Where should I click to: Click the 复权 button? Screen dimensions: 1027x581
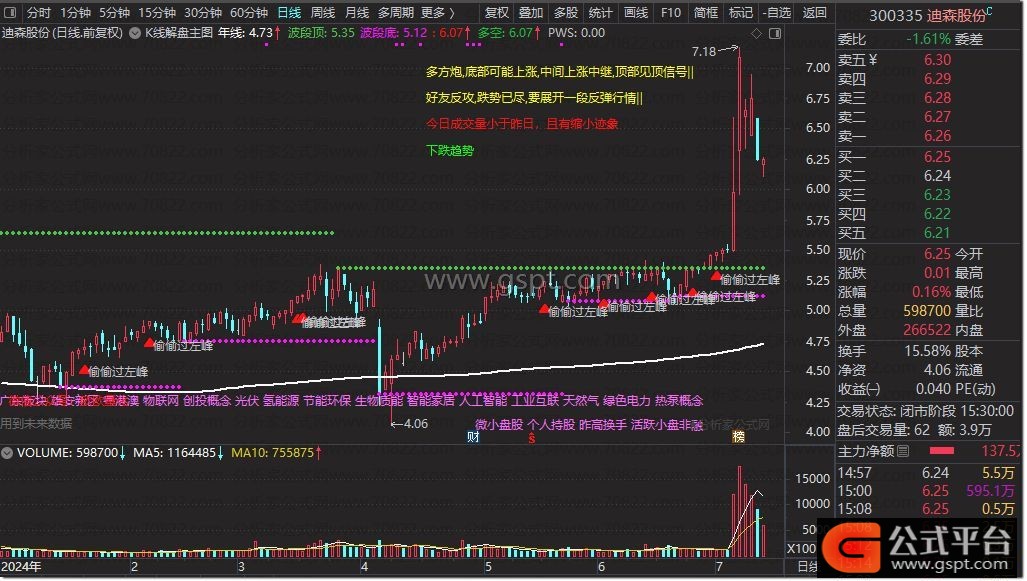(496, 12)
